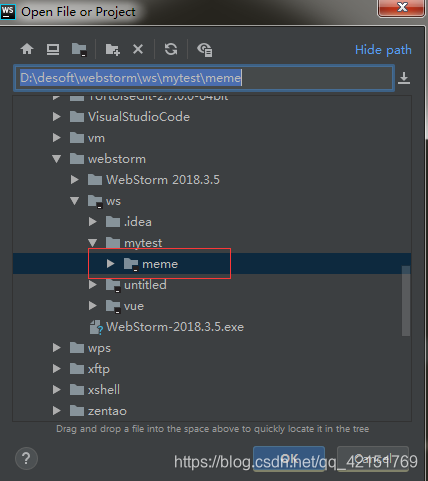Click the zentao folder icon

tap(77, 411)
